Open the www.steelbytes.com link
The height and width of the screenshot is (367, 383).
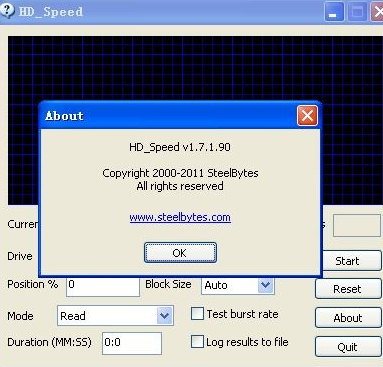tap(180, 217)
